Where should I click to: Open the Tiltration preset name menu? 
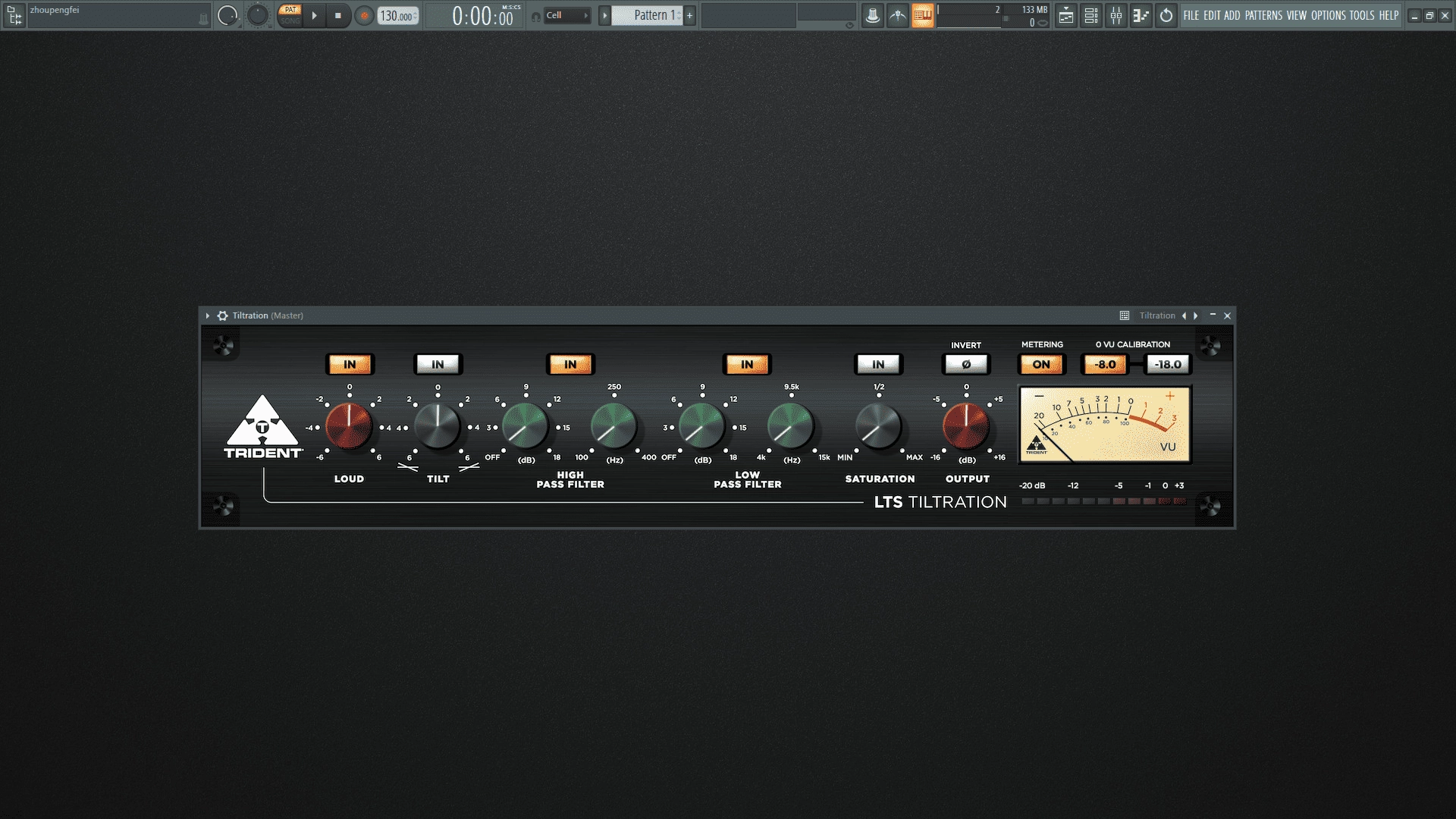point(1157,315)
